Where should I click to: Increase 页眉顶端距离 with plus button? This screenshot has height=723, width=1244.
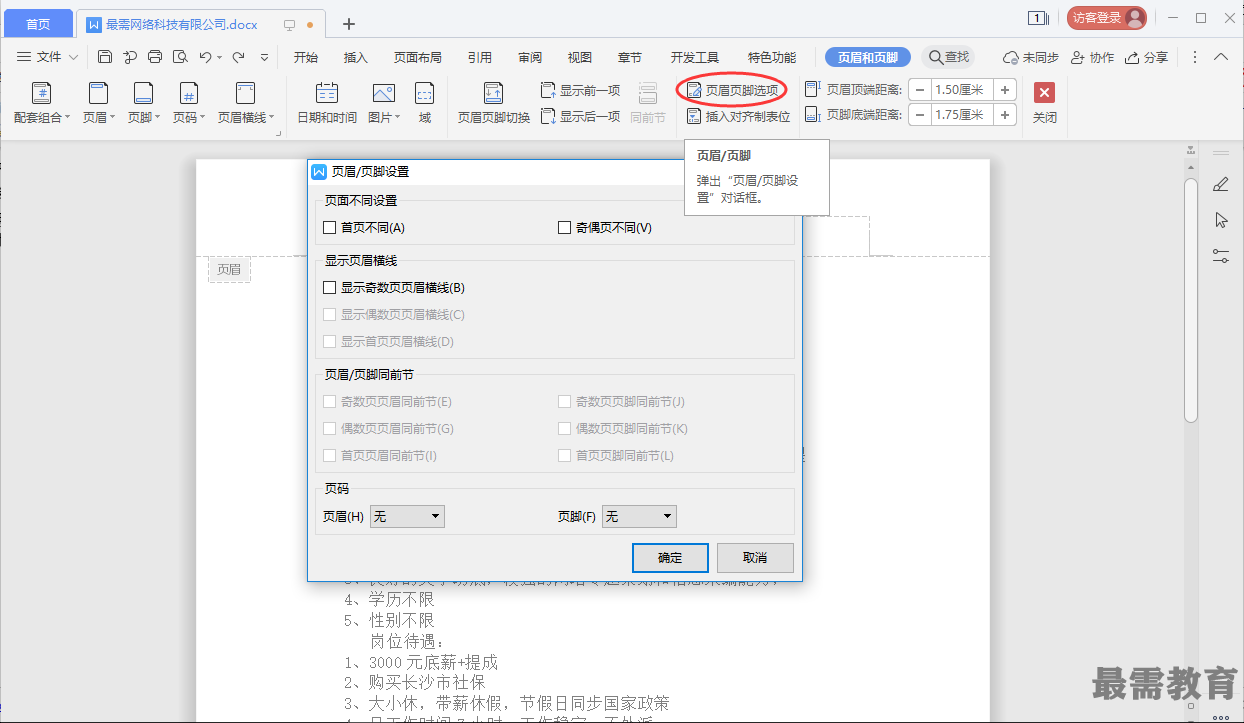click(x=1006, y=90)
